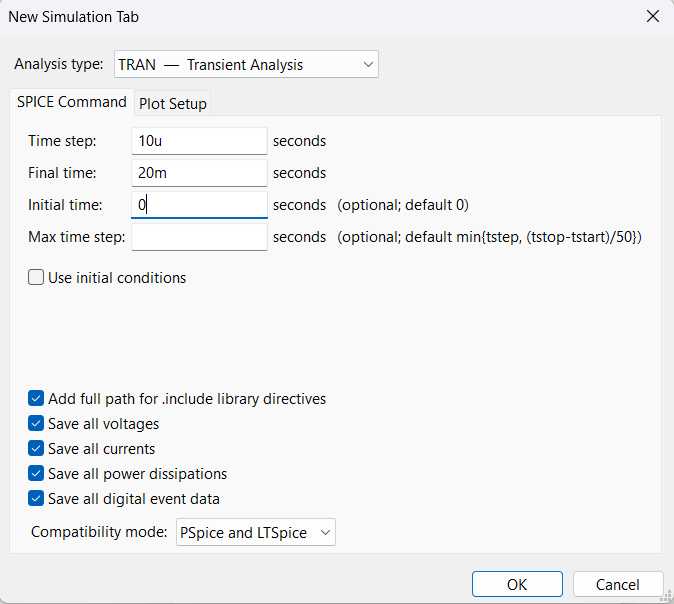The image size is (674, 604).
Task: Disable Save all currents option
Action: click(37, 449)
